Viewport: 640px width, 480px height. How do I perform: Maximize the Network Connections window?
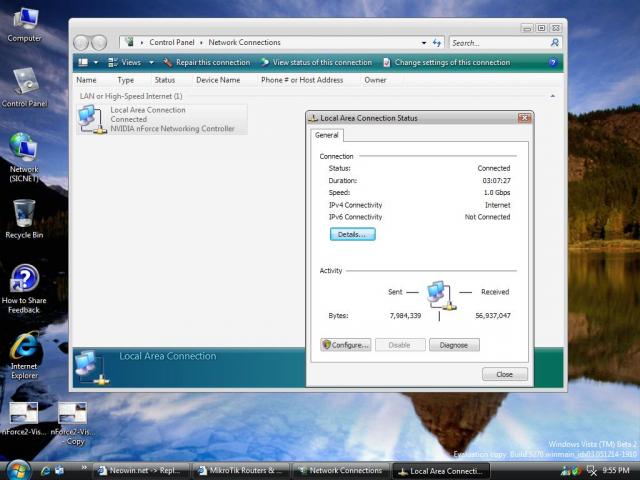point(541,28)
